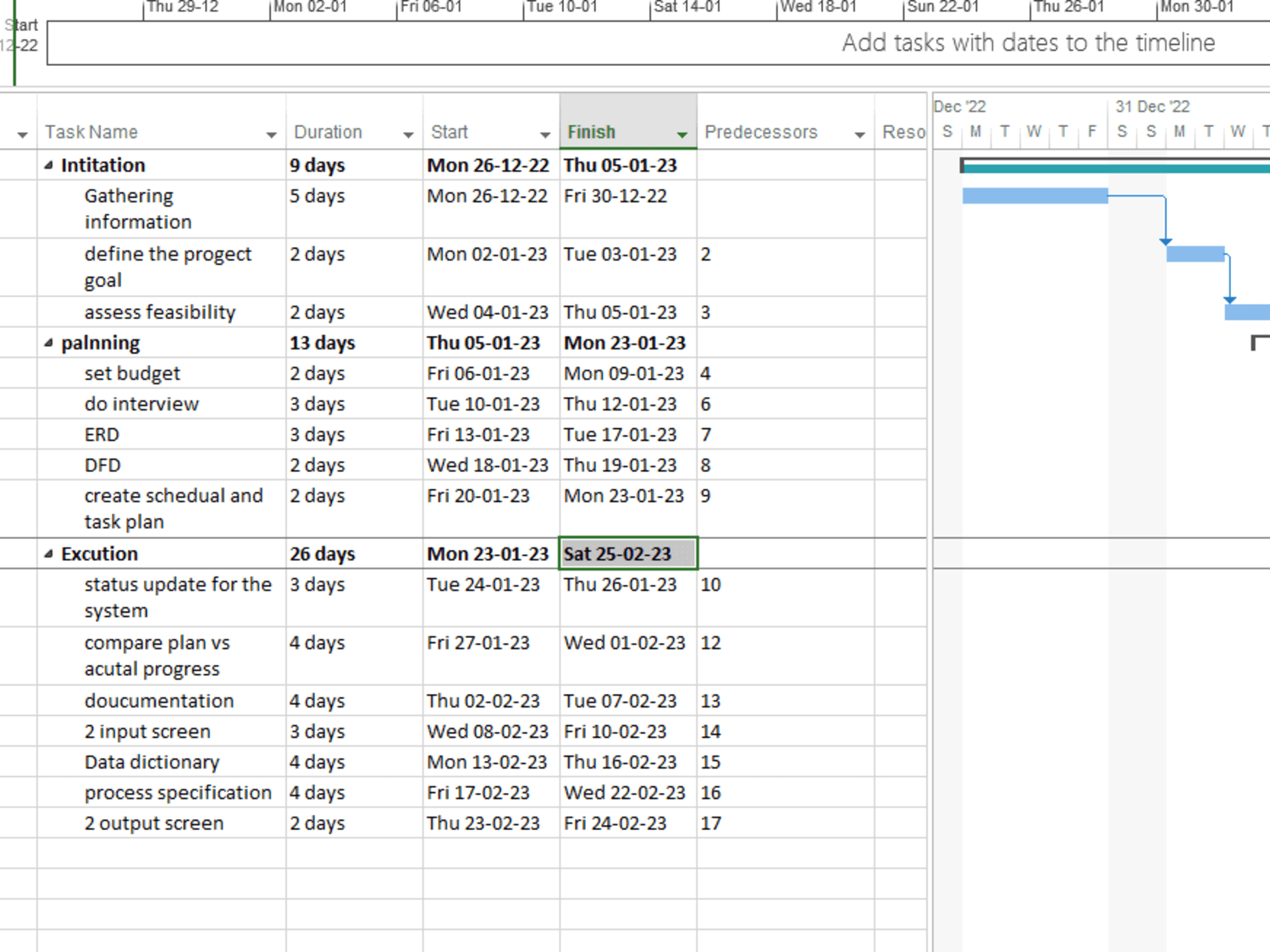Click the 'Thu 29-12' timeline date marker

182,7
